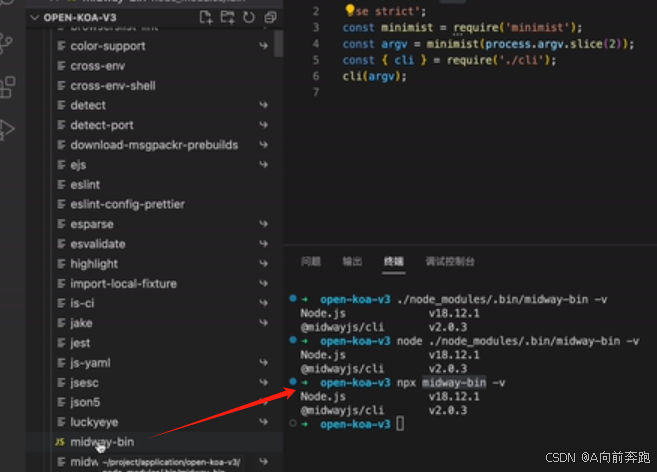Click line number 5 in editor gutter
The width and height of the screenshot is (657, 472).
pyautogui.click(x=316, y=60)
